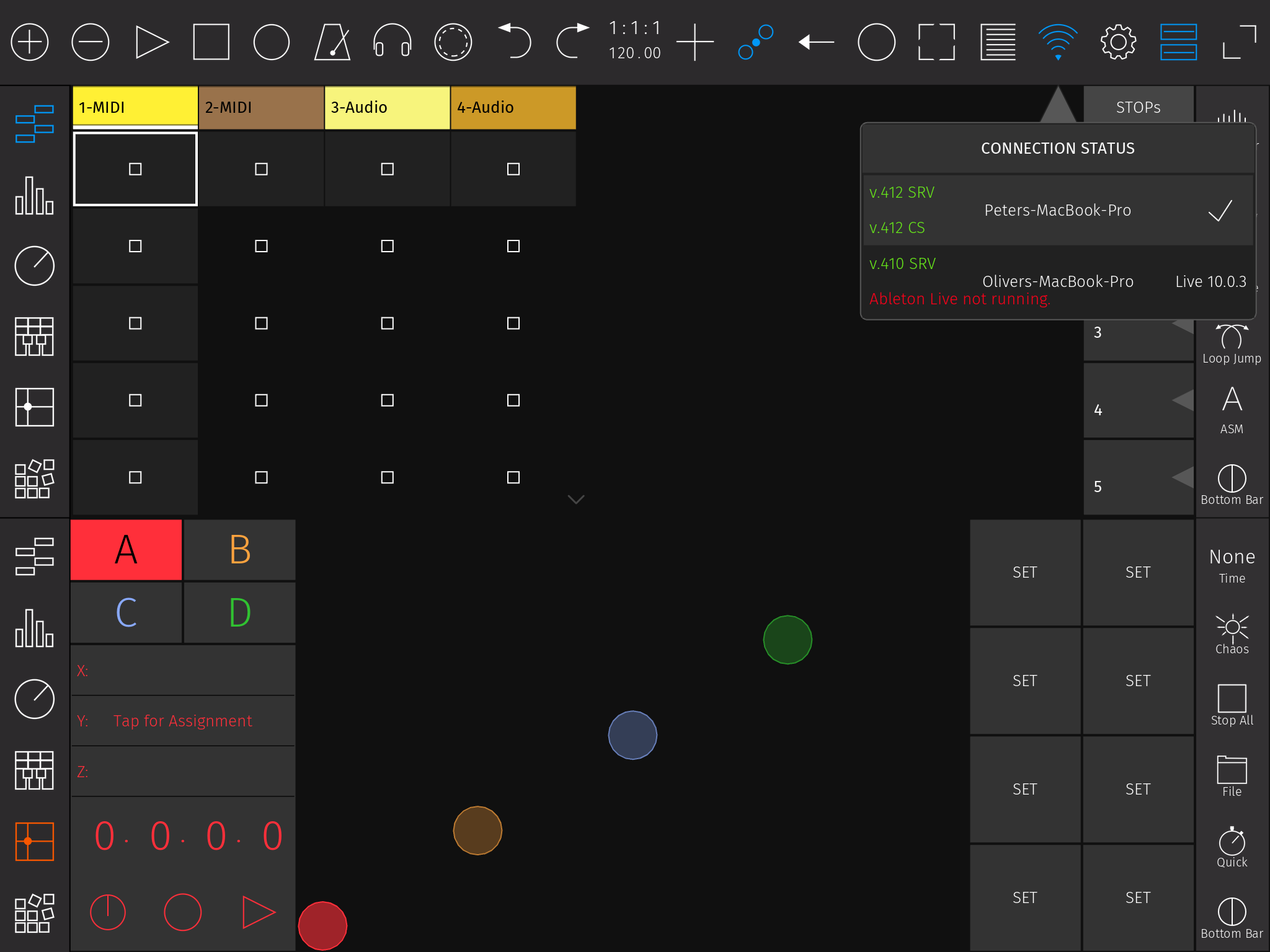Select the green ball on the XY pad

tap(788, 640)
